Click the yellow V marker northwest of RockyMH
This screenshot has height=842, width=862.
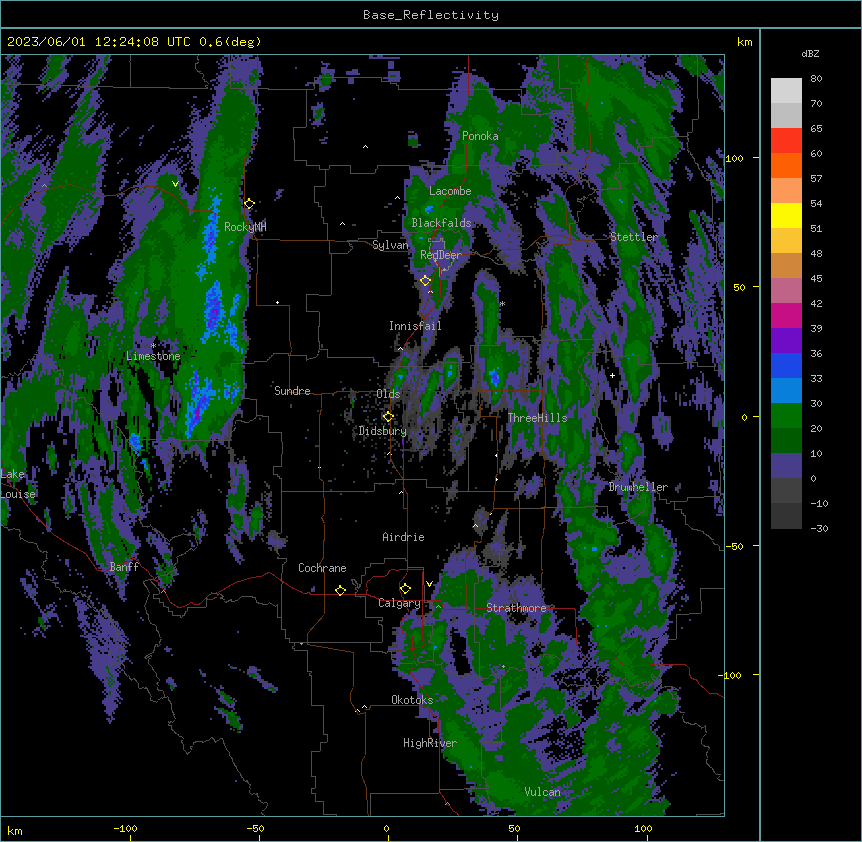coord(175,184)
